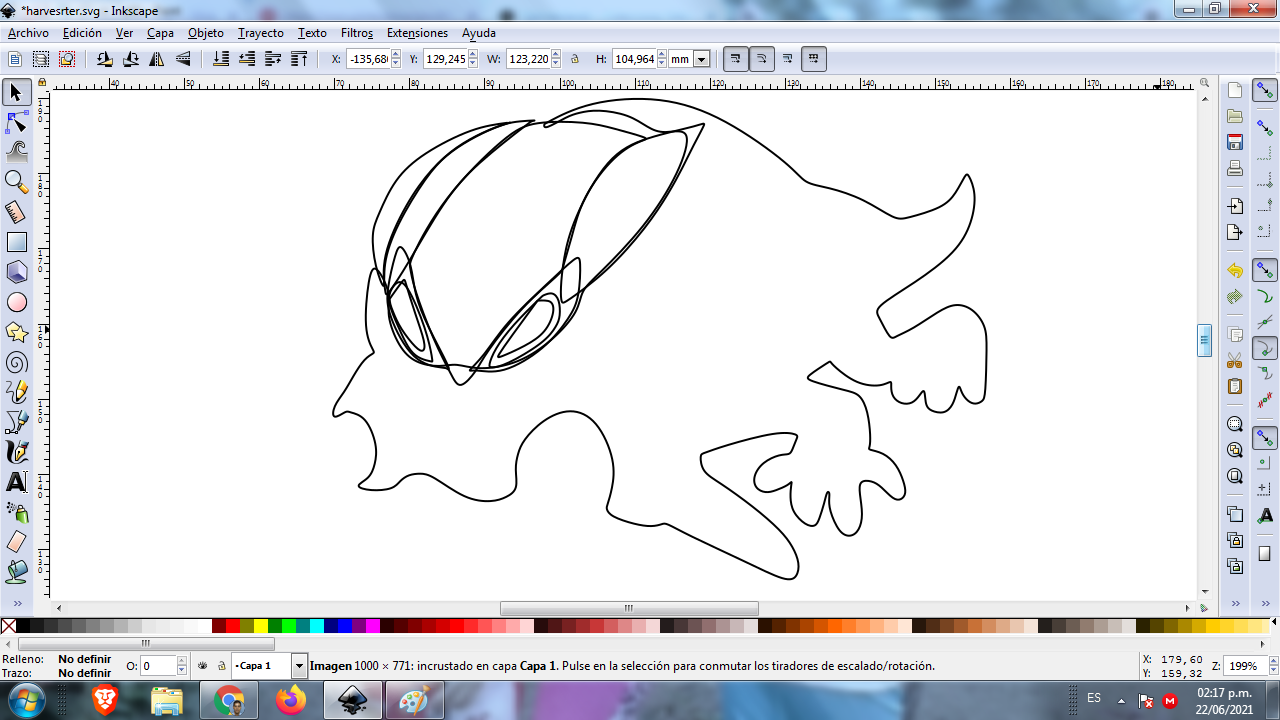The width and height of the screenshot is (1280, 720).
Task: Toggle scale stroke width with objects
Action: tap(736, 59)
